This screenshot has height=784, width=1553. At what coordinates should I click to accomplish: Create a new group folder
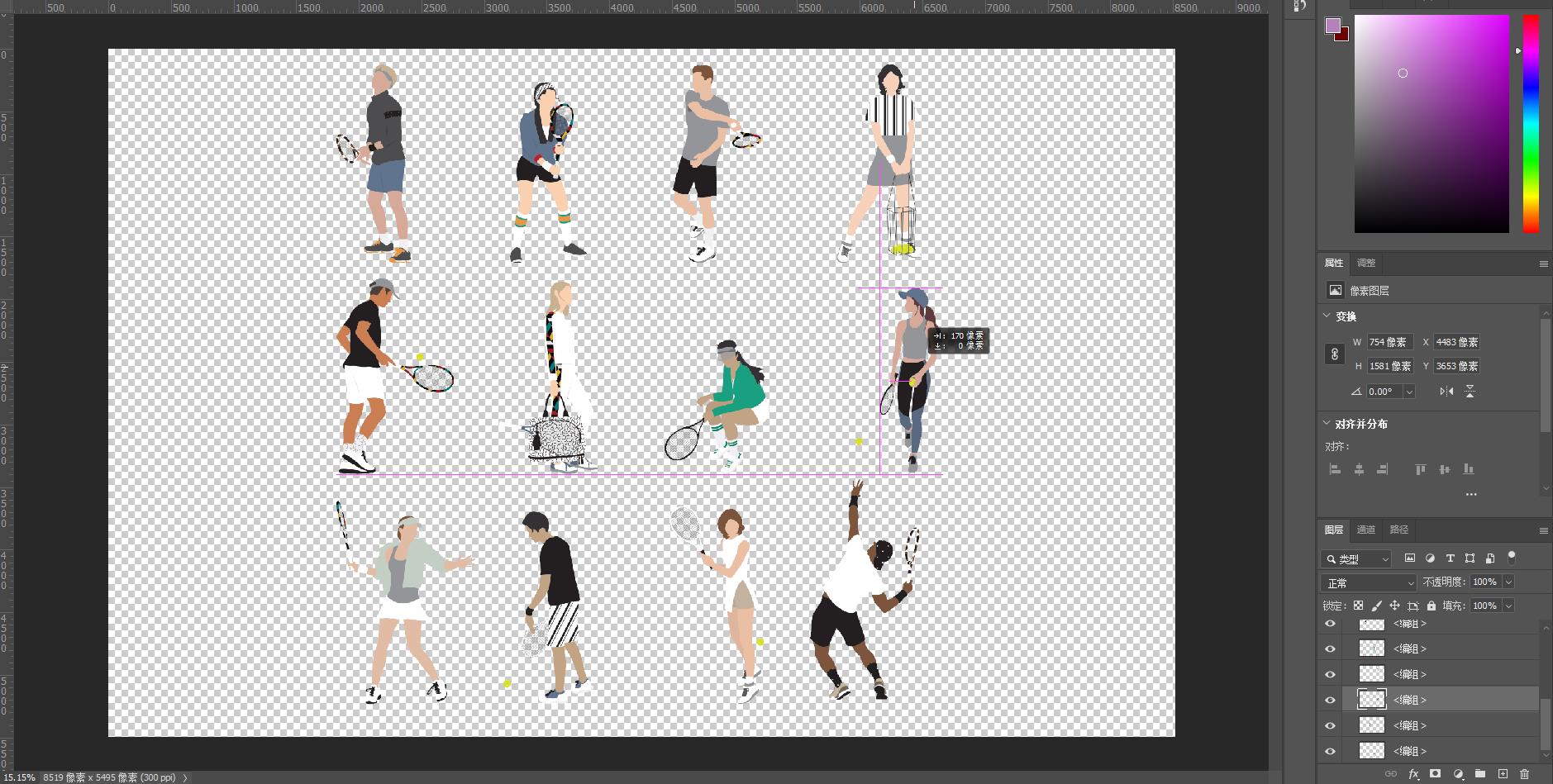tap(1480, 774)
